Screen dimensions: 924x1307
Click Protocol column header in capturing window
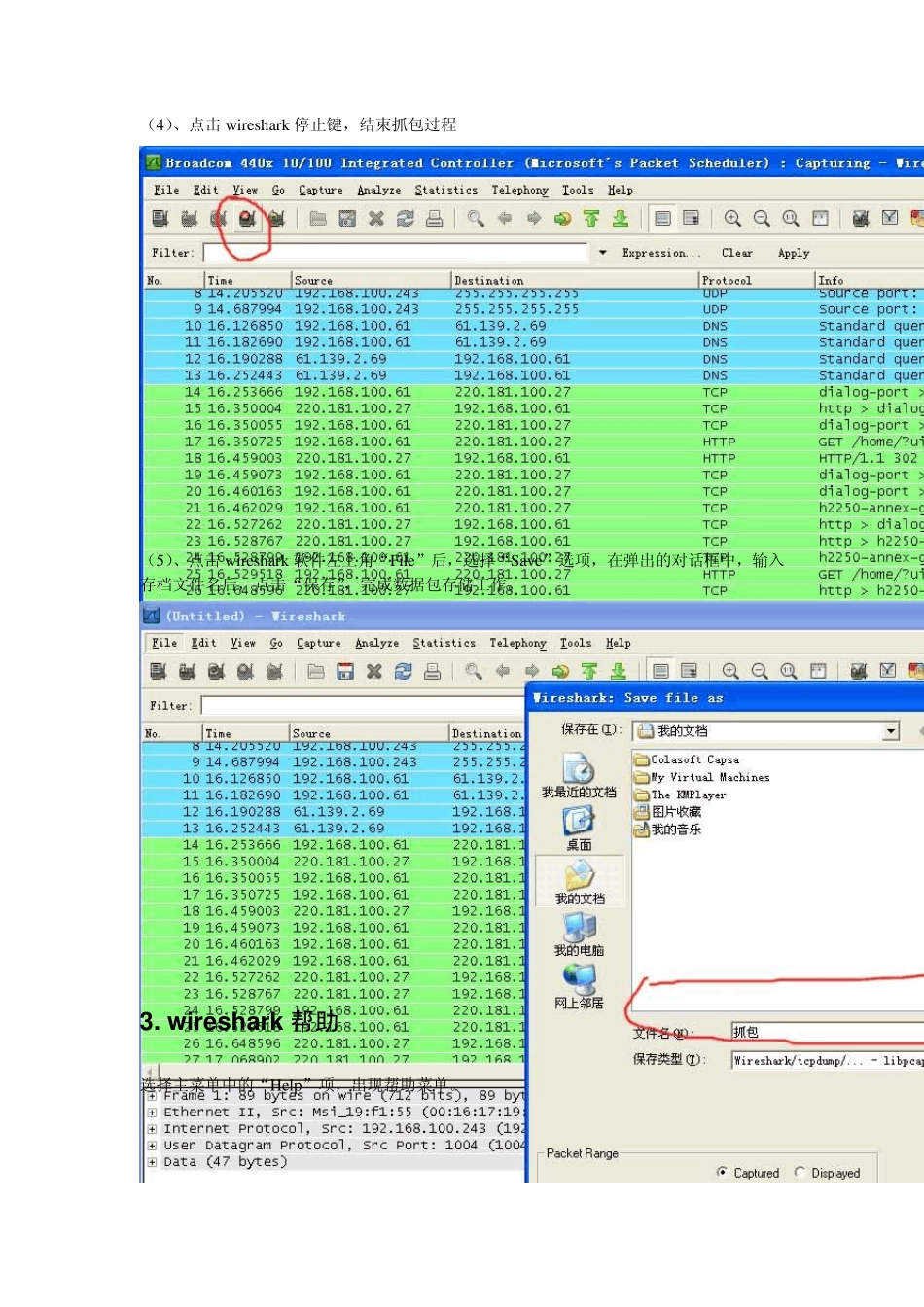click(x=757, y=280)
